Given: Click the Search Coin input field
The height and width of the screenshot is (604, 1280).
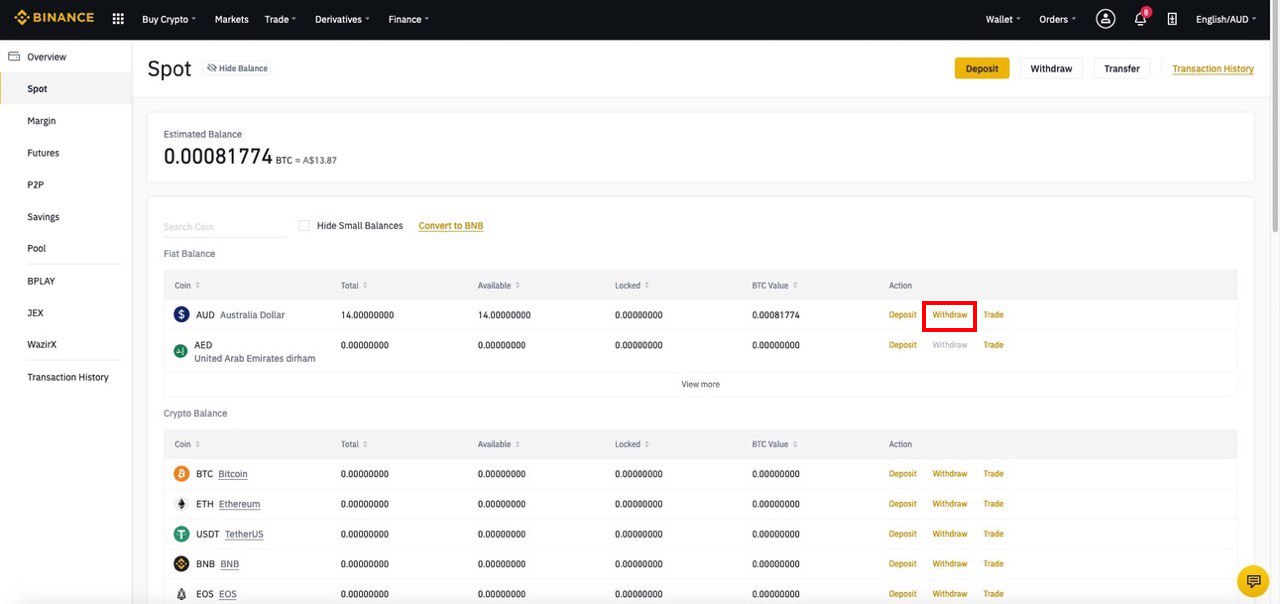Looking at the screenshot, I should [x=225, y=227].
